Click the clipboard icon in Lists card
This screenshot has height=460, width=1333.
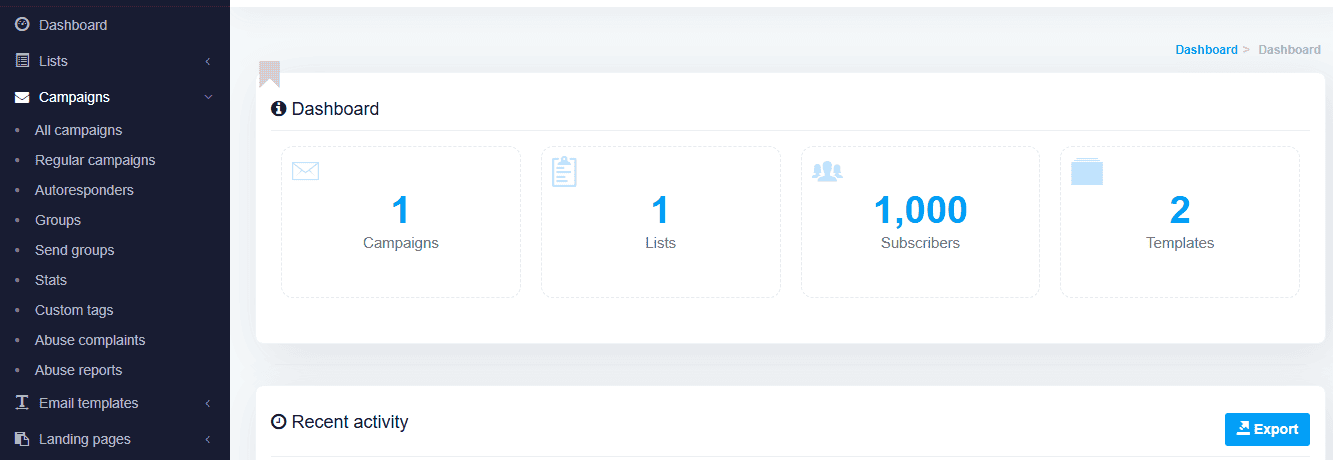565,171
